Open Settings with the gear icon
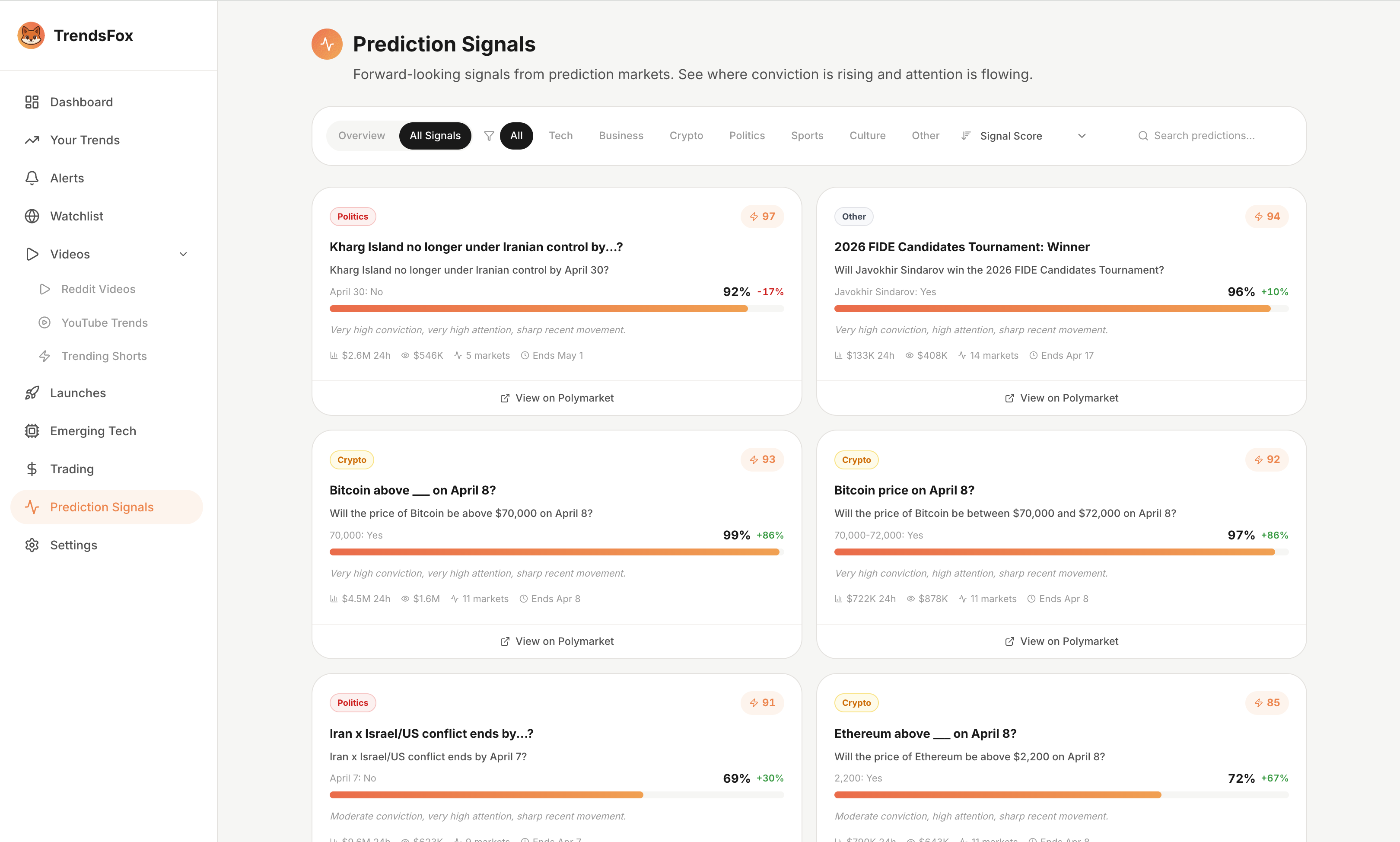Viewport: 1400px width, 842px height. 32,545
